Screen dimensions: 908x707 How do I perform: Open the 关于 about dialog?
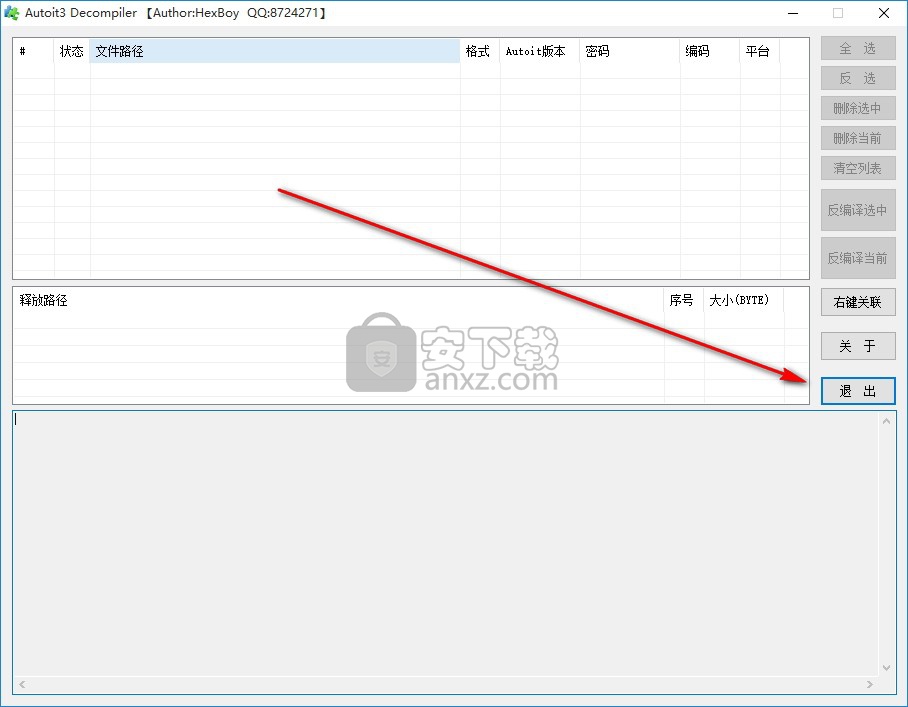pos(858,346)
